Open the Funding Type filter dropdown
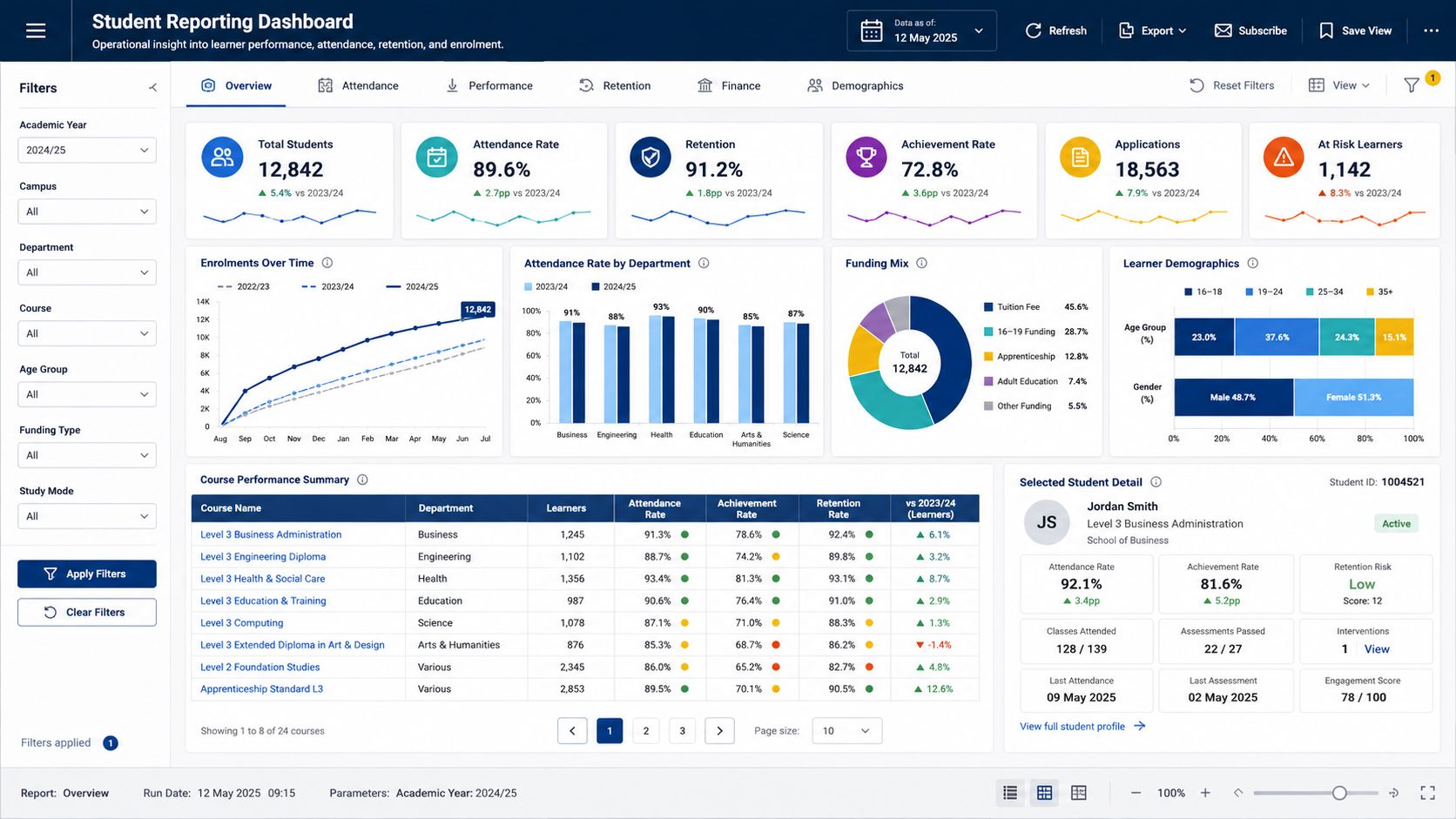This screenshot has width=1456, height=819. click(x=87, y=455)
